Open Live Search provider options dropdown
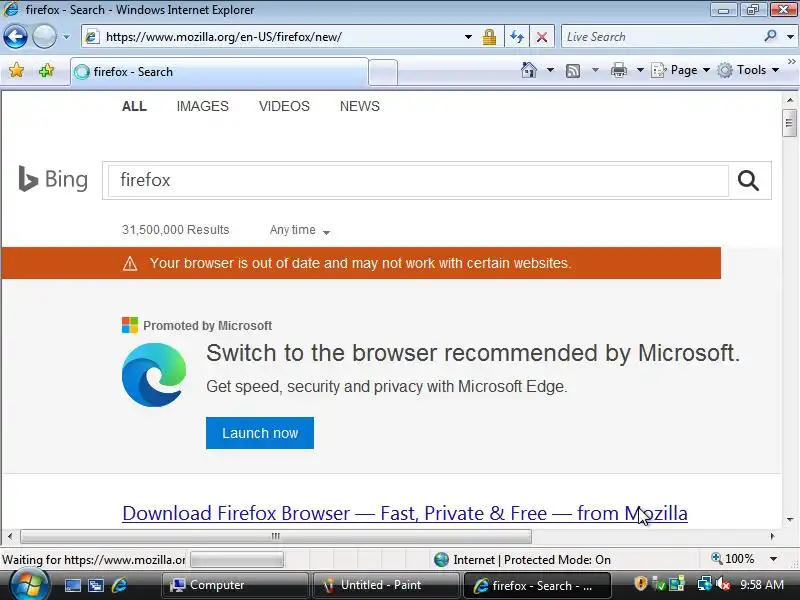 point(790,37)
